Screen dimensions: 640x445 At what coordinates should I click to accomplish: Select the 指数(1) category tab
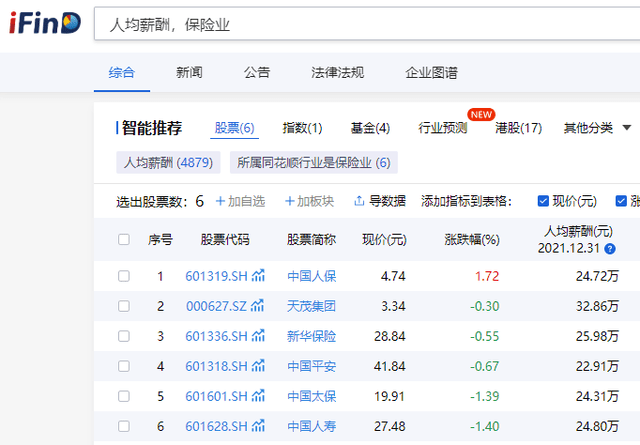pyautogui.click(x=302, y=128)
